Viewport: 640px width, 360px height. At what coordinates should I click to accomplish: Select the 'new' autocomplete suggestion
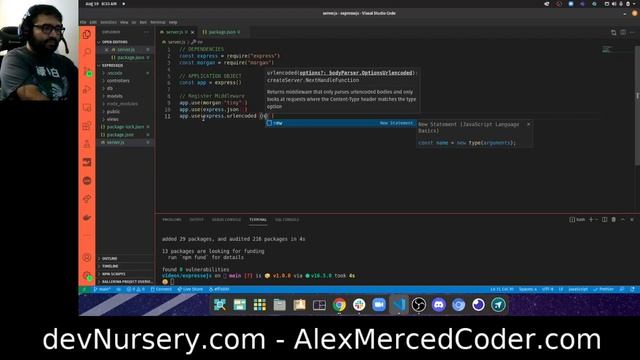coord(340,123)
